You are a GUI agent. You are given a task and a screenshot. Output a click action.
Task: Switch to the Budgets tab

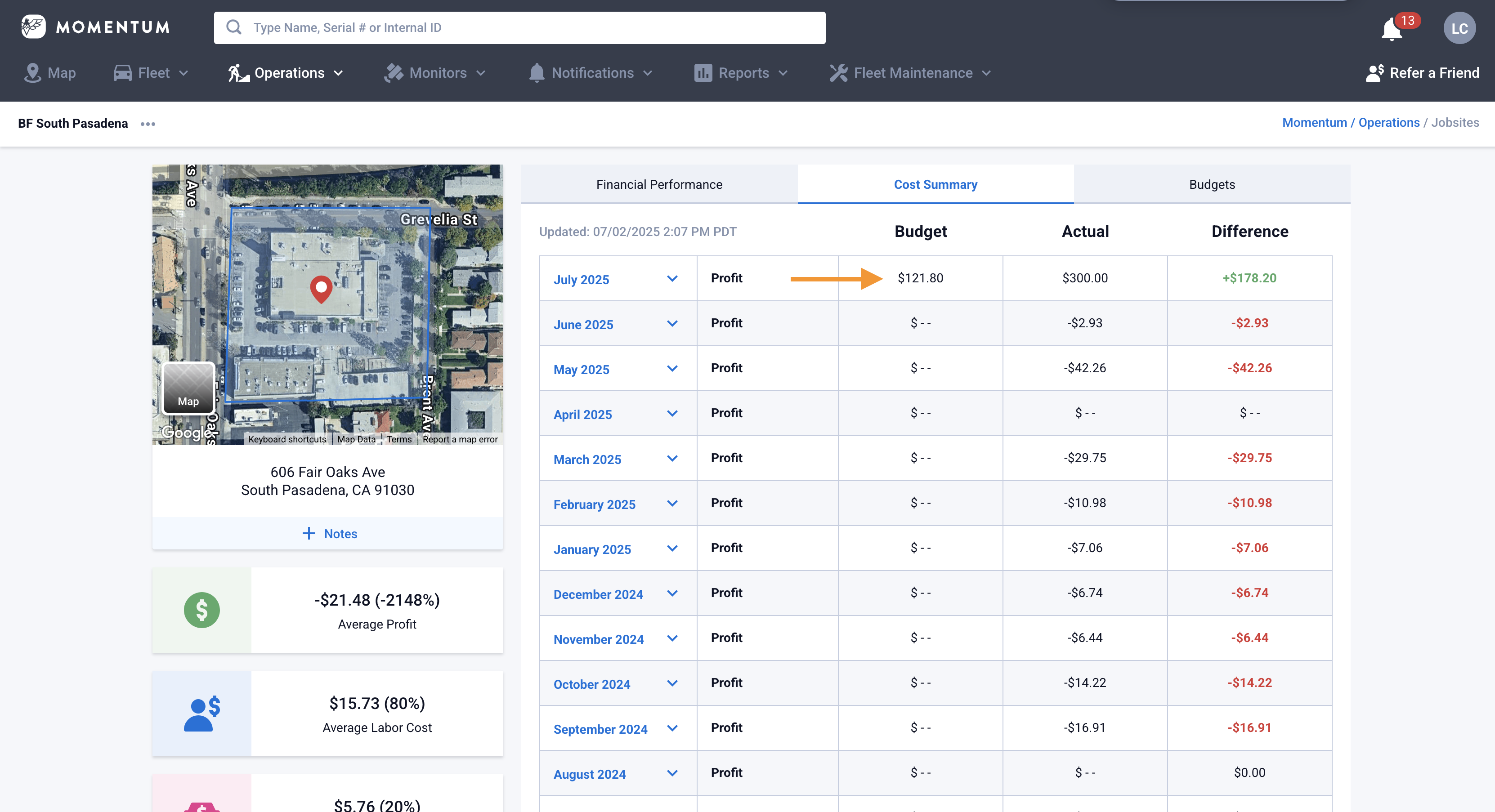pyautogui.click(x=1211, y=184)
